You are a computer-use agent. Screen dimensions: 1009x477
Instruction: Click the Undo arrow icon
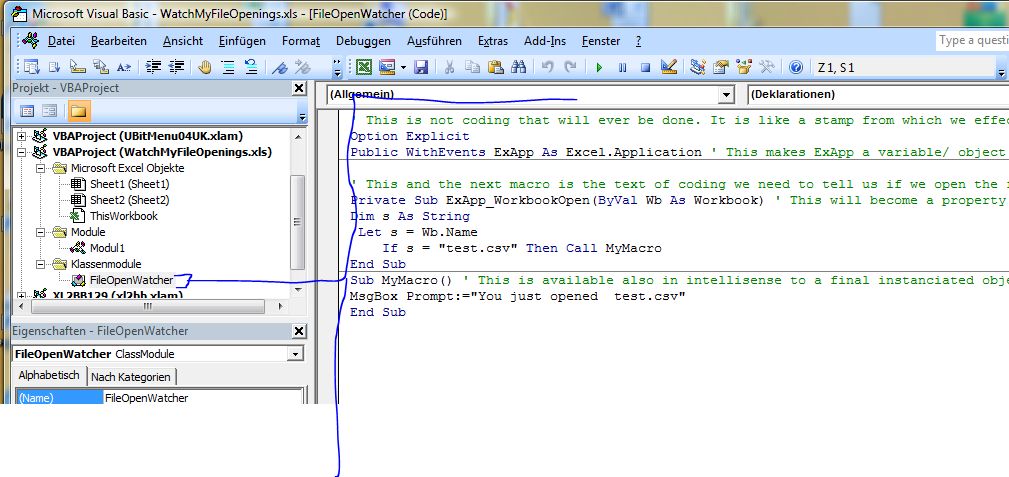click(547, 67)
